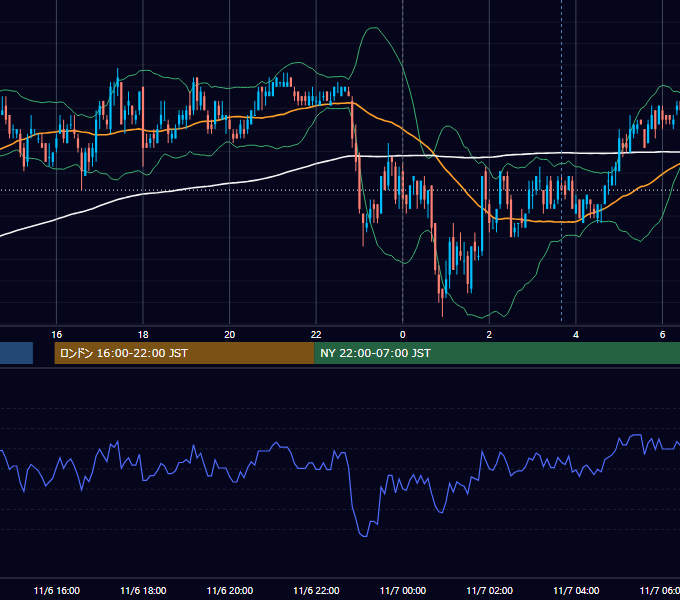Image resolution: width=680 pixels, height=600 pixels.
Task: Click the 20 hour label on the chart axis
Action: coord(229,335)
